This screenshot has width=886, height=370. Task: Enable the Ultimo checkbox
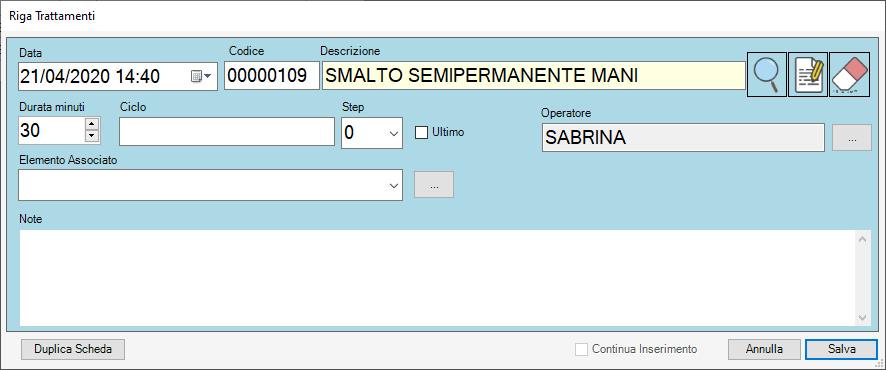click(421, 133)
